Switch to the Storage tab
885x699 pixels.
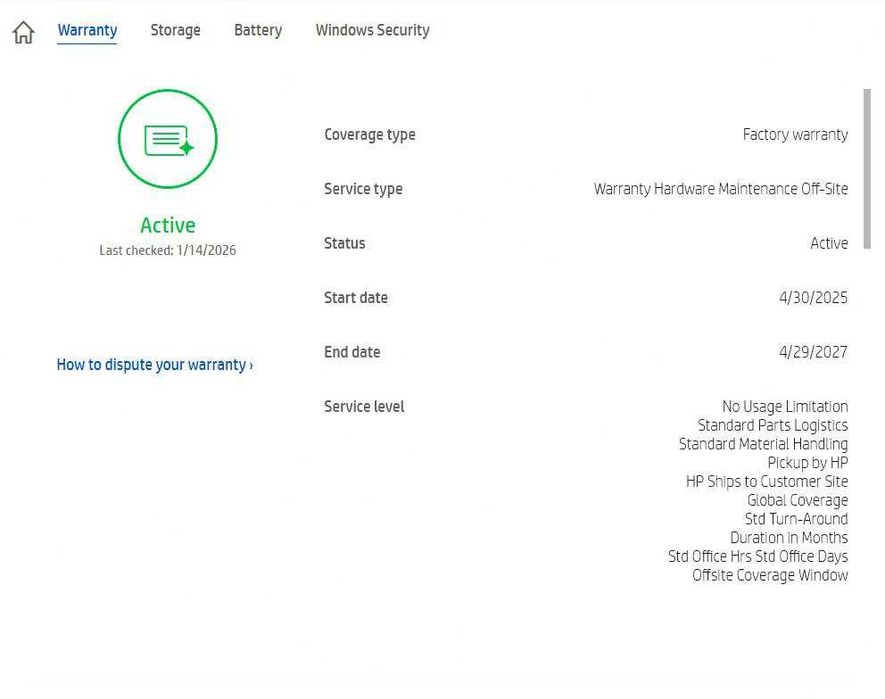[x=176, y=30]
